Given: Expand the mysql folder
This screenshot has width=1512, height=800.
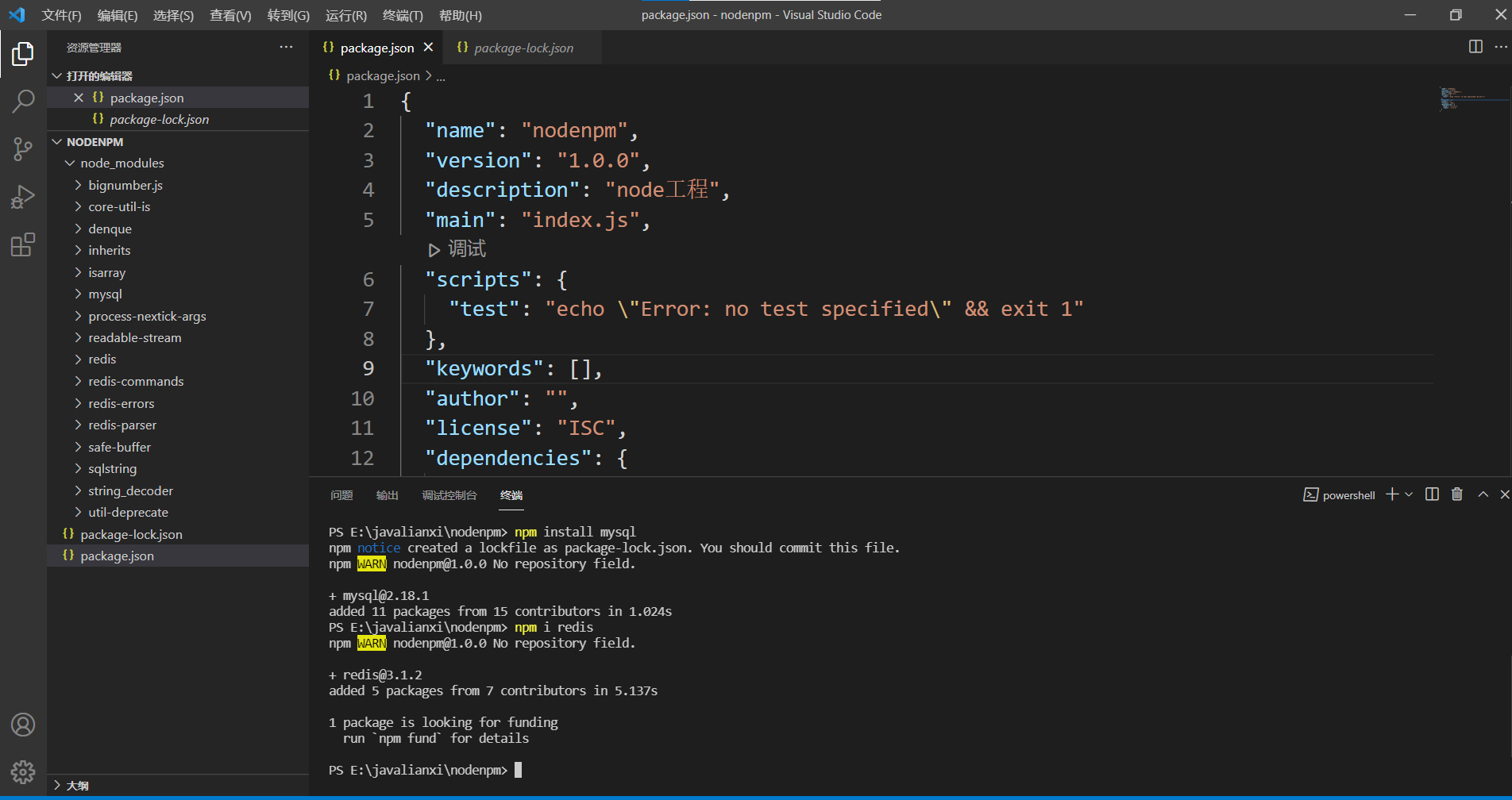Looking at the screenshot, I should point(78,294).
